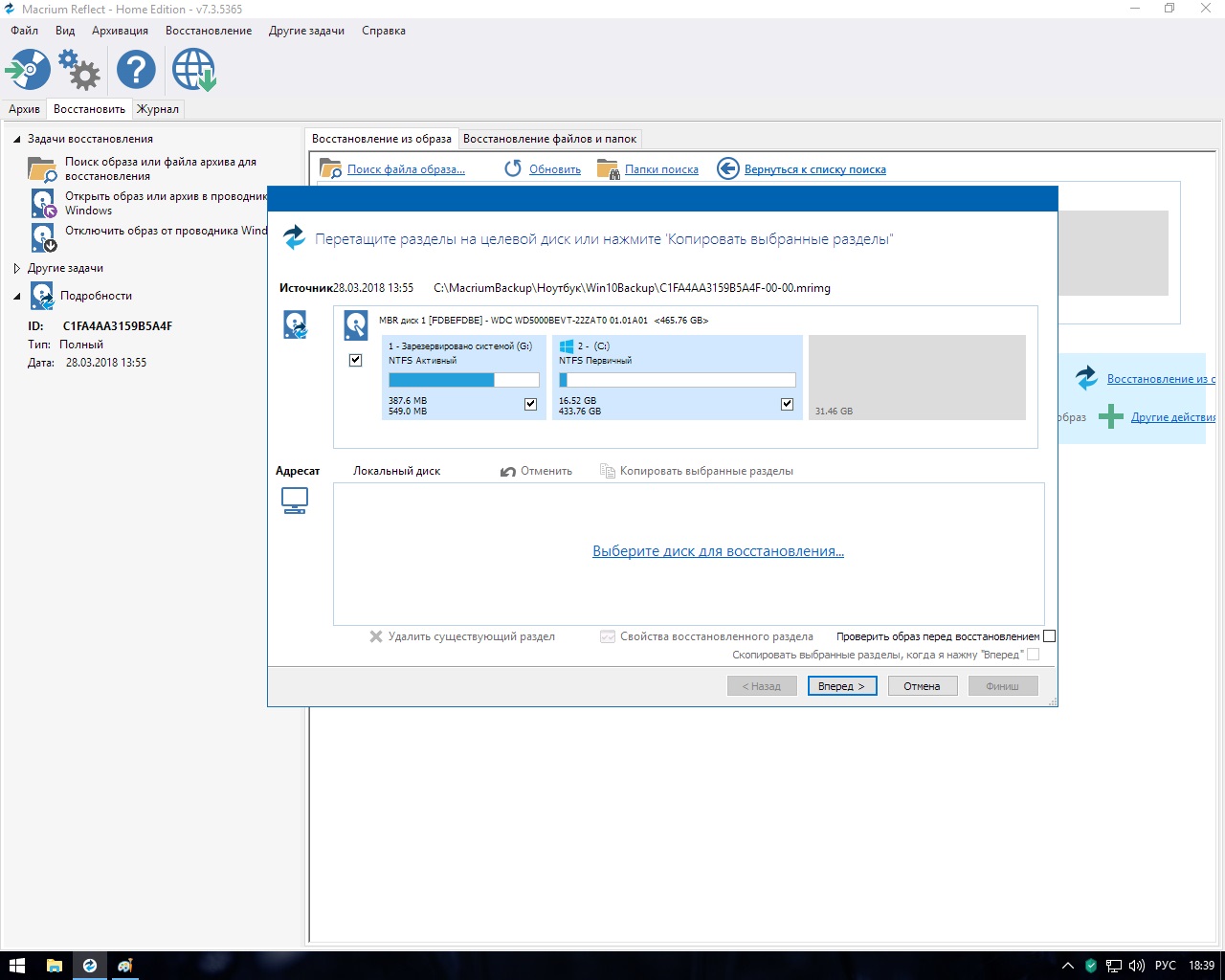The image size is (1225, 980).
Task: Click the Подробности disk icon
Action: tap(42, 296)
